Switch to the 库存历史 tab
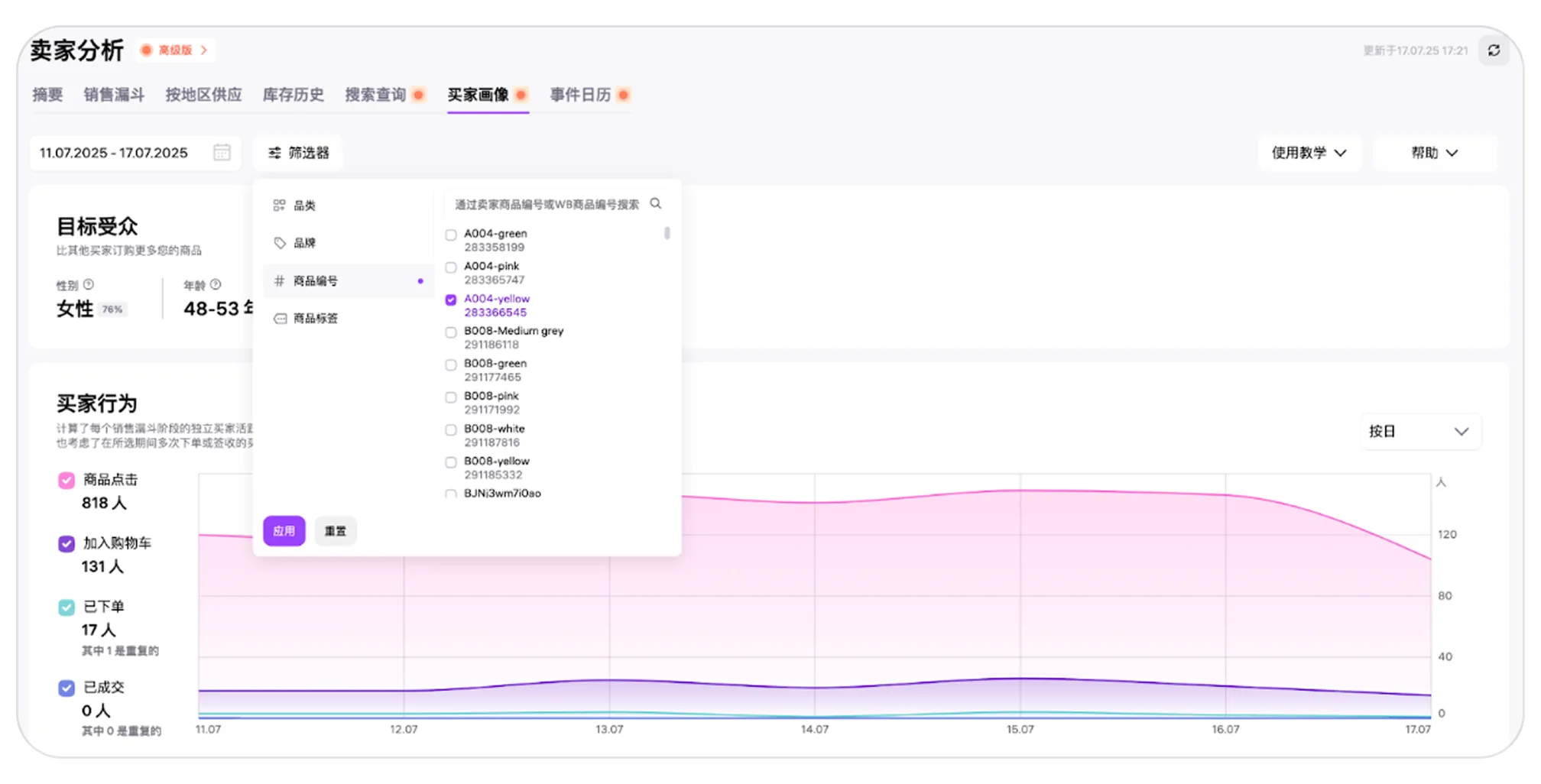 293,95
